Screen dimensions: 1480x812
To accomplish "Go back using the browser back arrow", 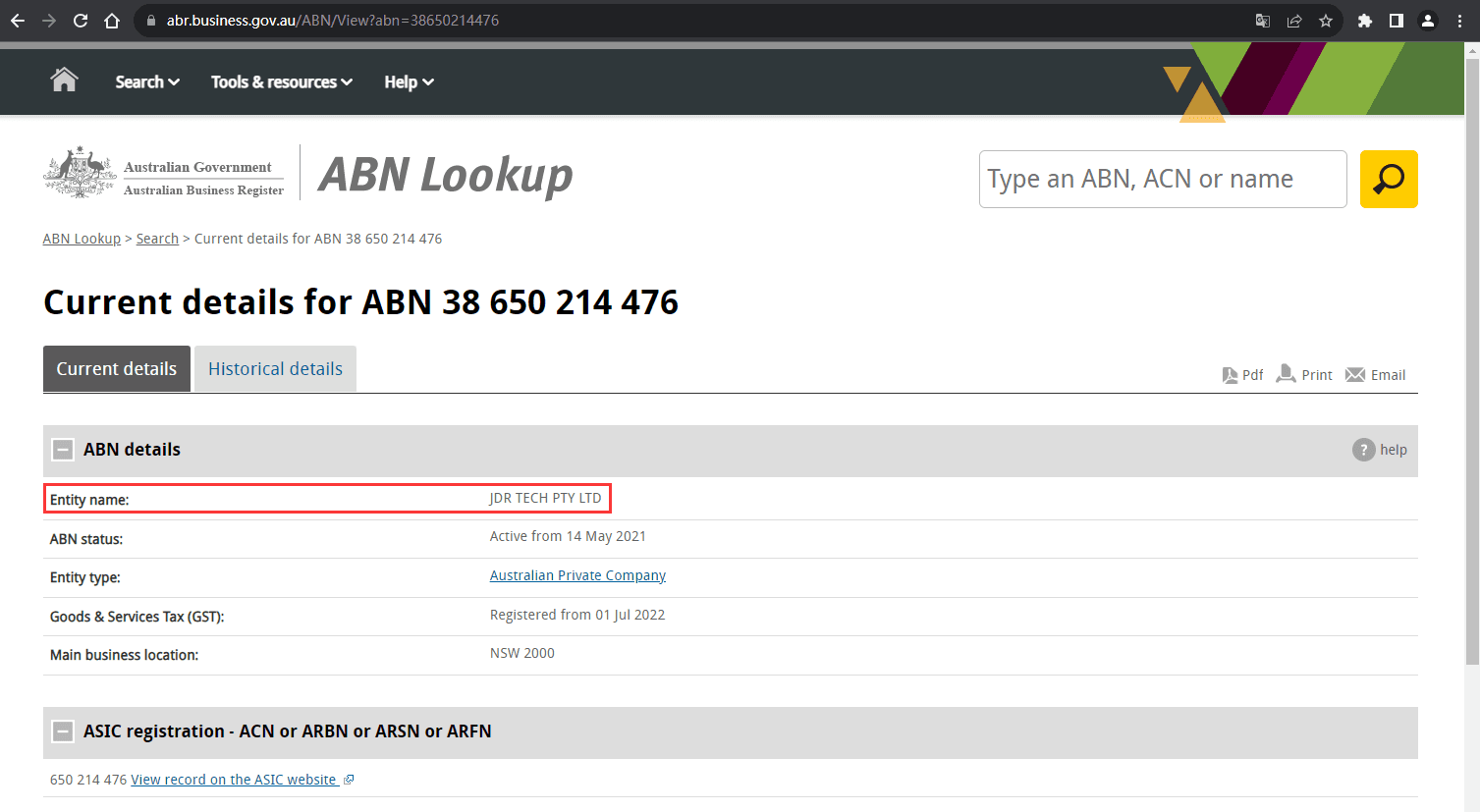I will (18, 21).
